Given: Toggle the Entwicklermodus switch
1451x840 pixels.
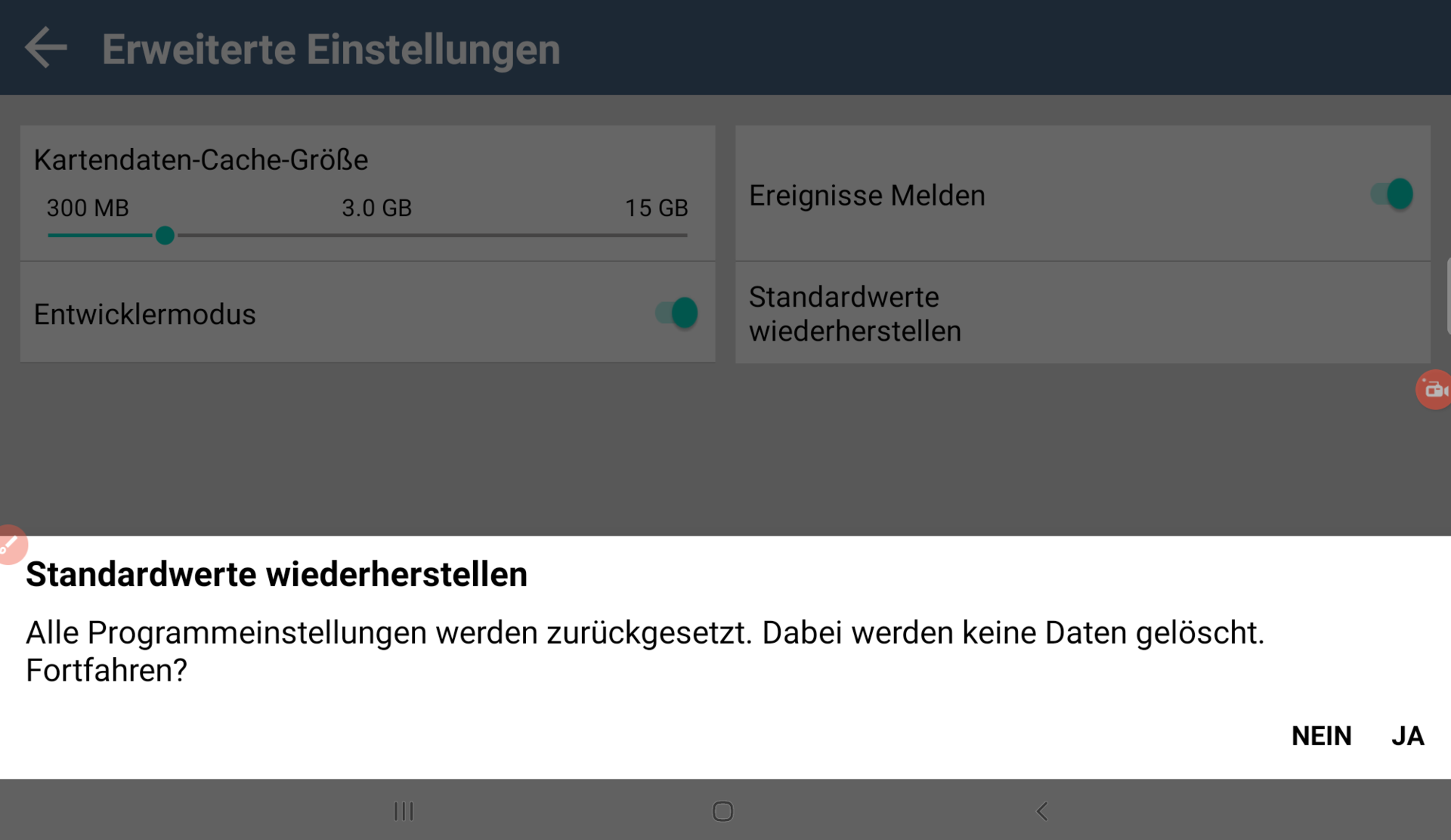Looking at the screenshot, I should 677,313.
